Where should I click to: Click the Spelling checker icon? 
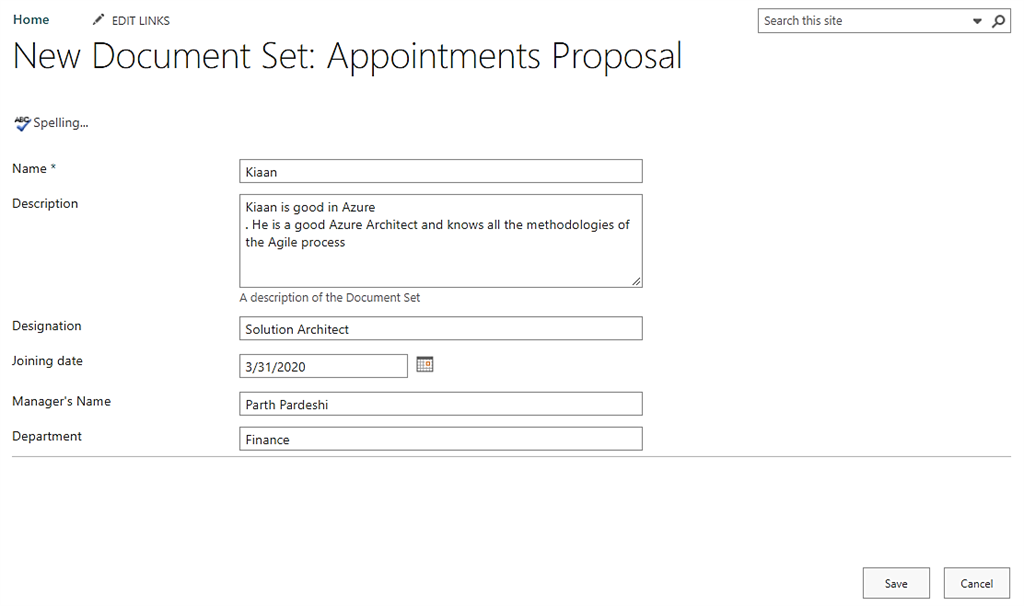pos(22,122)
